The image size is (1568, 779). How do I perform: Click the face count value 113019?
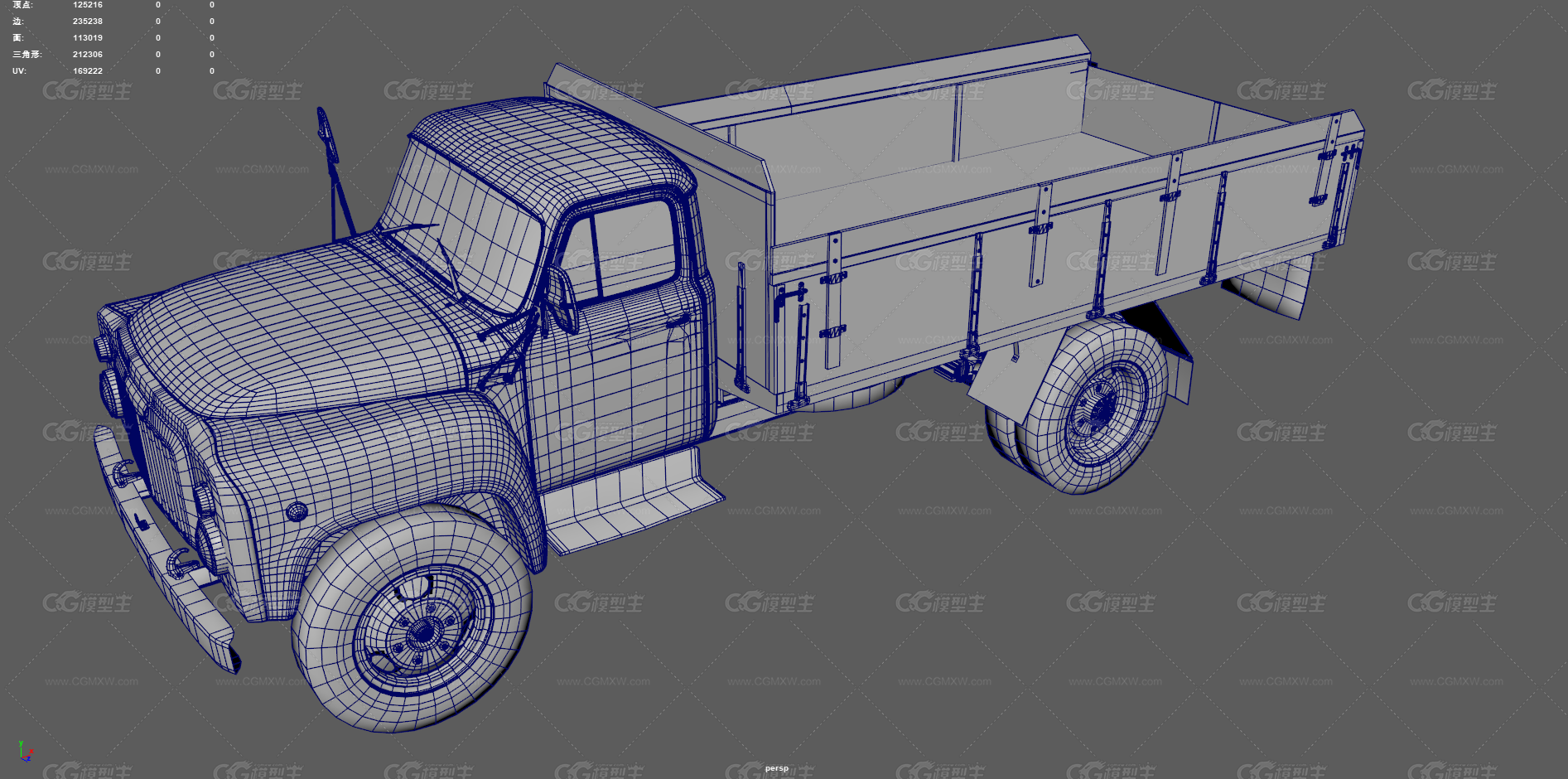[88, 38]
